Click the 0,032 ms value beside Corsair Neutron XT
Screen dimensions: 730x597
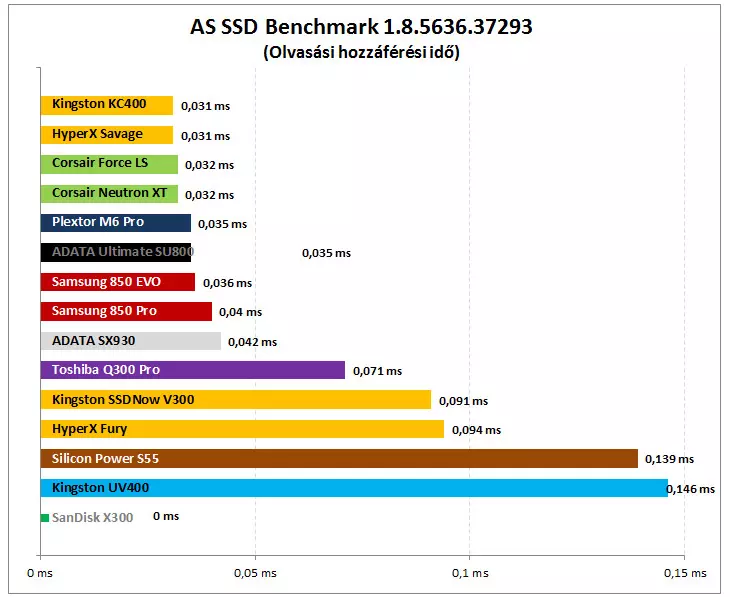coord(210,195)
